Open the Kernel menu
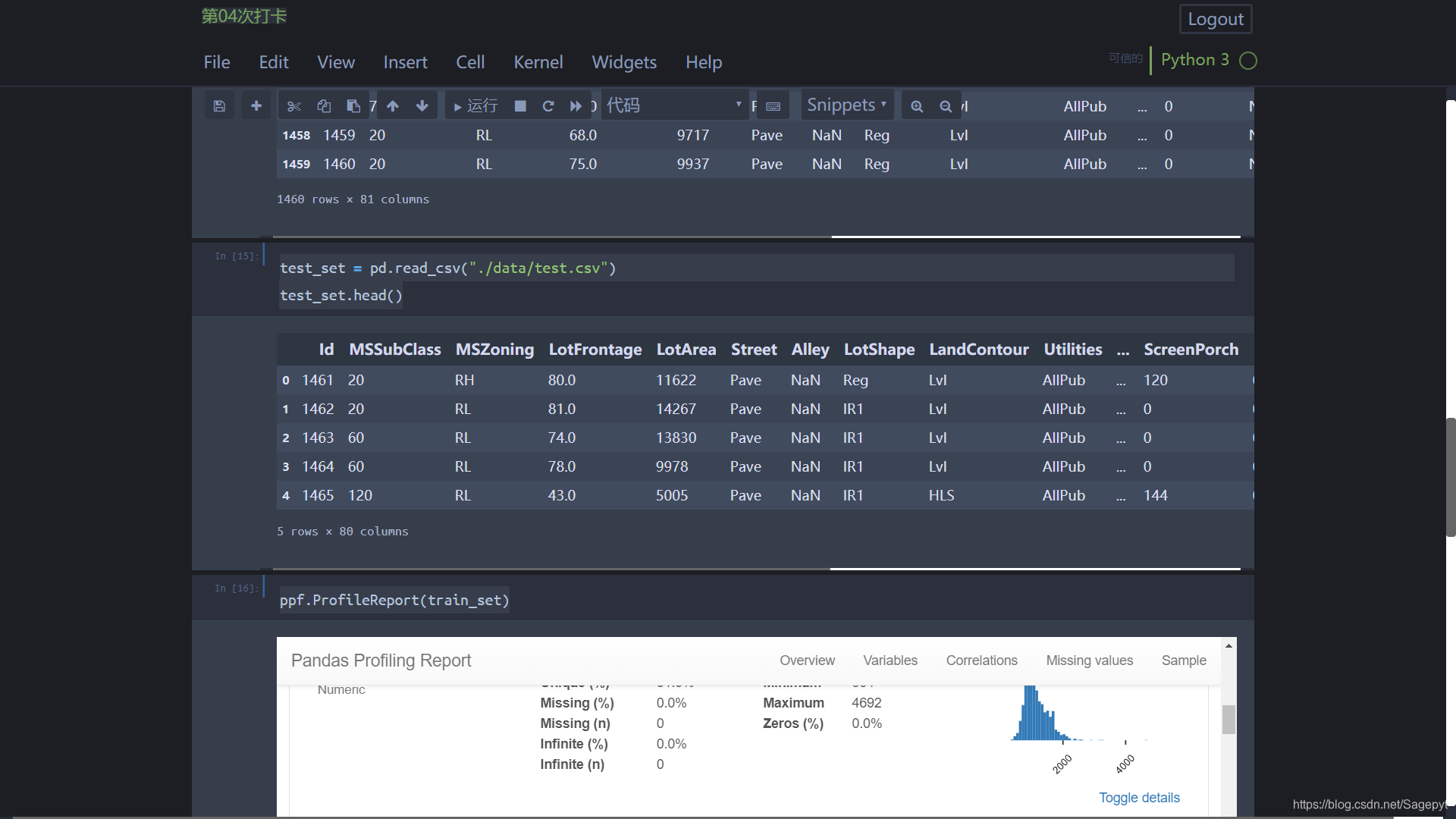The height and width of the screenshot is (819, 1456). (538, 62)
